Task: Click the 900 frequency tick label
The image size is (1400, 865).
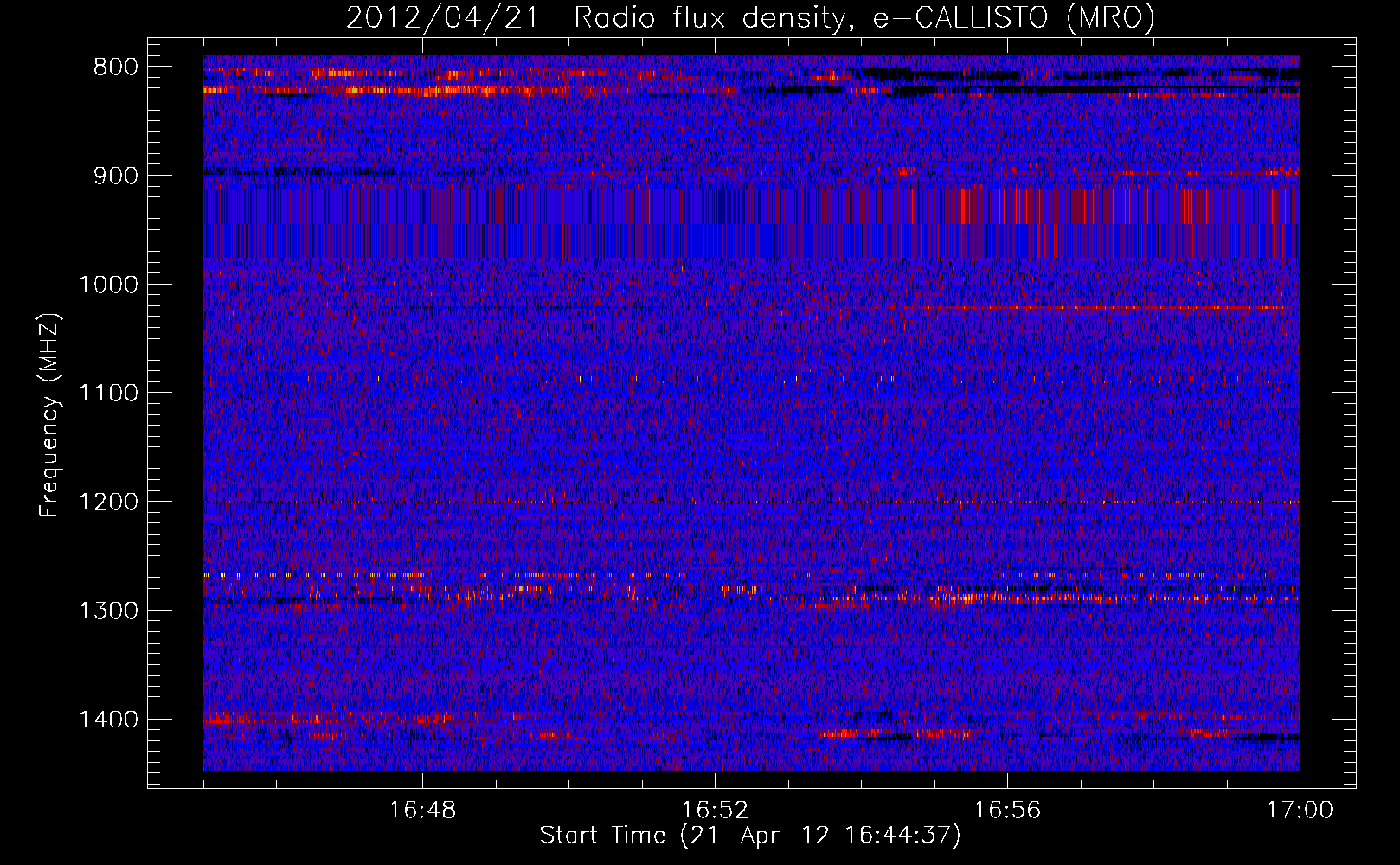Action: 116,176
